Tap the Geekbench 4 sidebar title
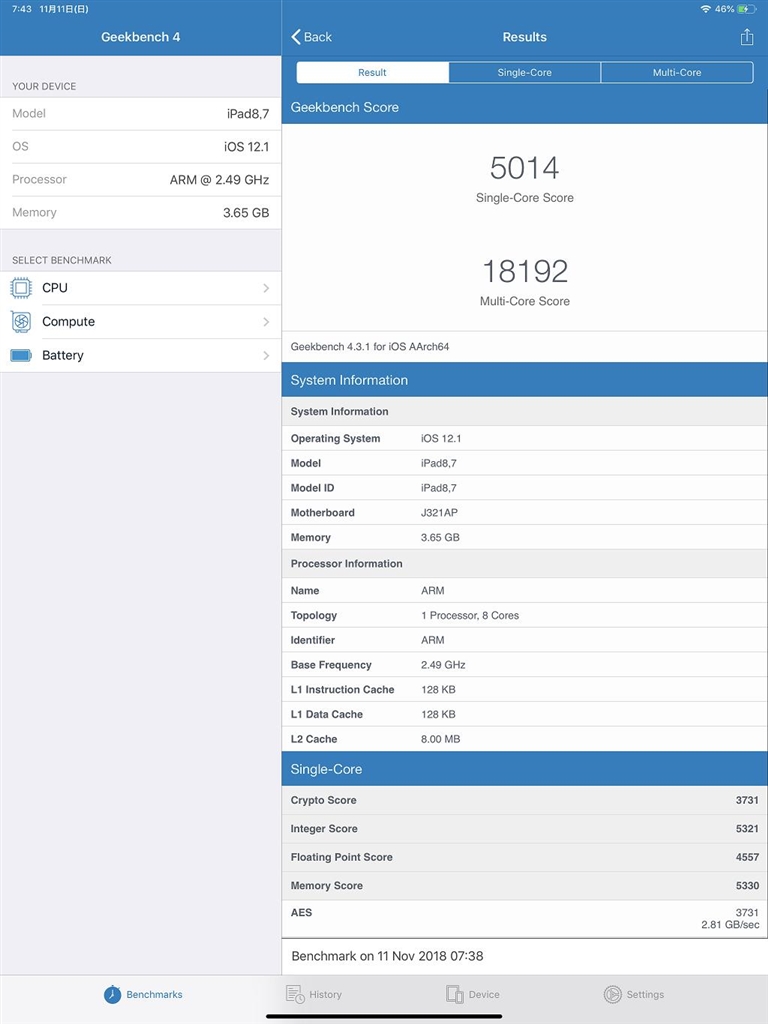The width and height of the screenshot is (768, 1024). 140,37
